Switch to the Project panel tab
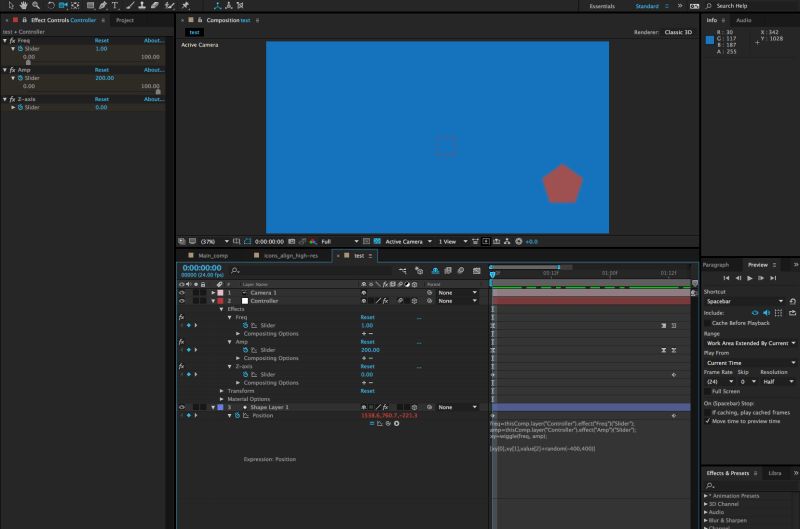The height and width of the screenshot is (529, 800). click(124, 20)
